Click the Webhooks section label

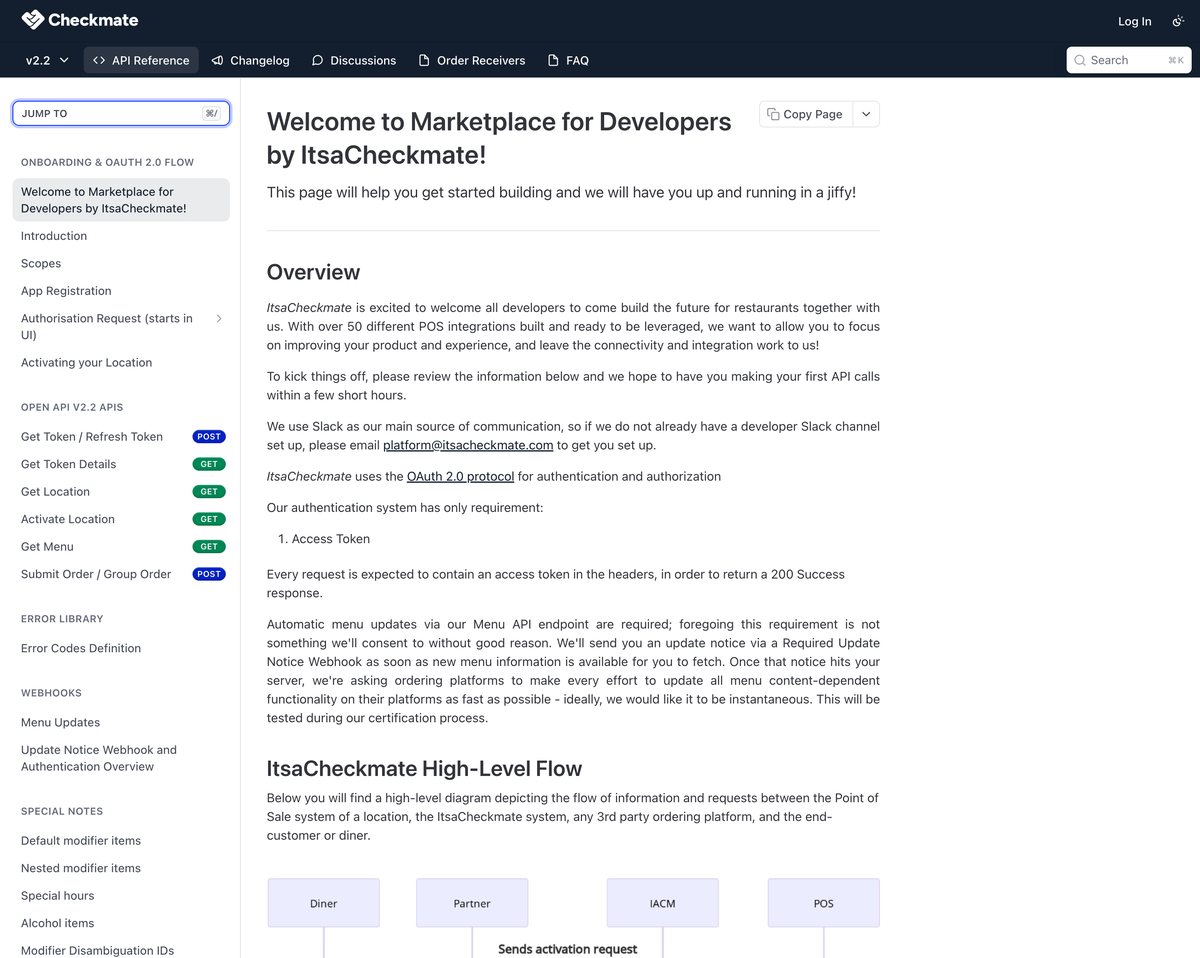click(x=51, y=693)
